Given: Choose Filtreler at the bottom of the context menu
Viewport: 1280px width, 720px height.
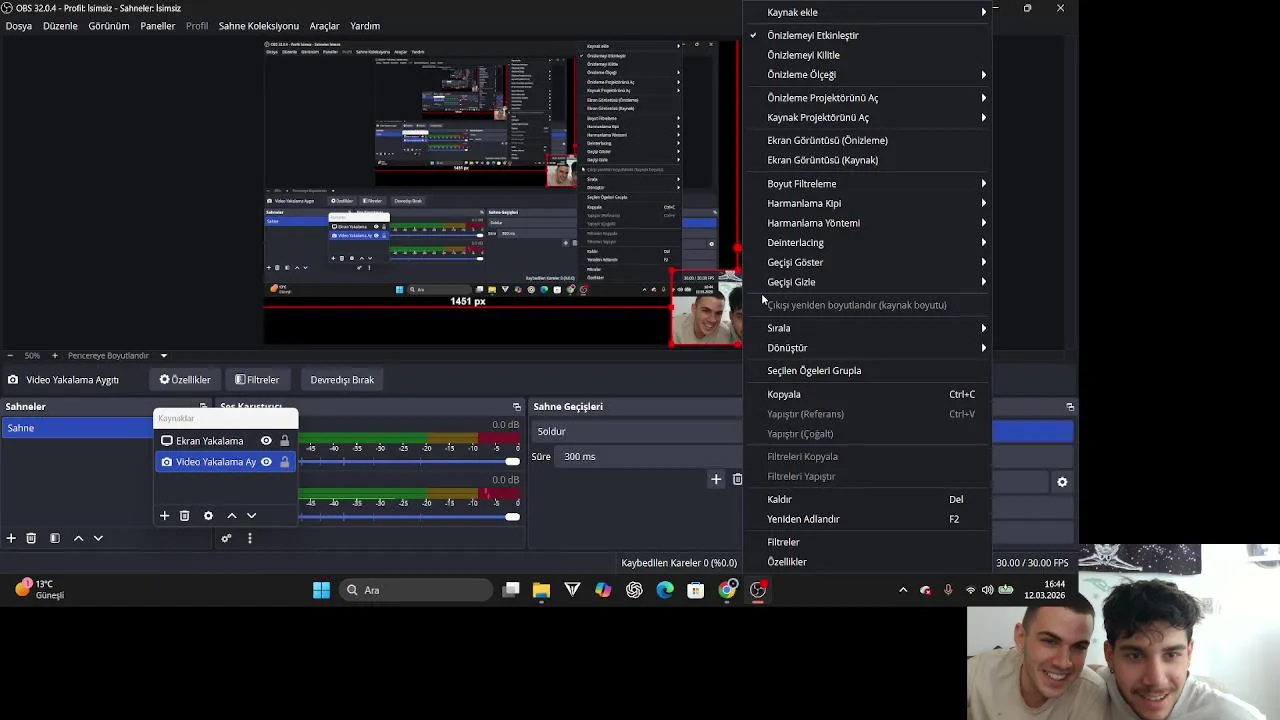Looking at the screenshot, I should click(x=868, y=542).
